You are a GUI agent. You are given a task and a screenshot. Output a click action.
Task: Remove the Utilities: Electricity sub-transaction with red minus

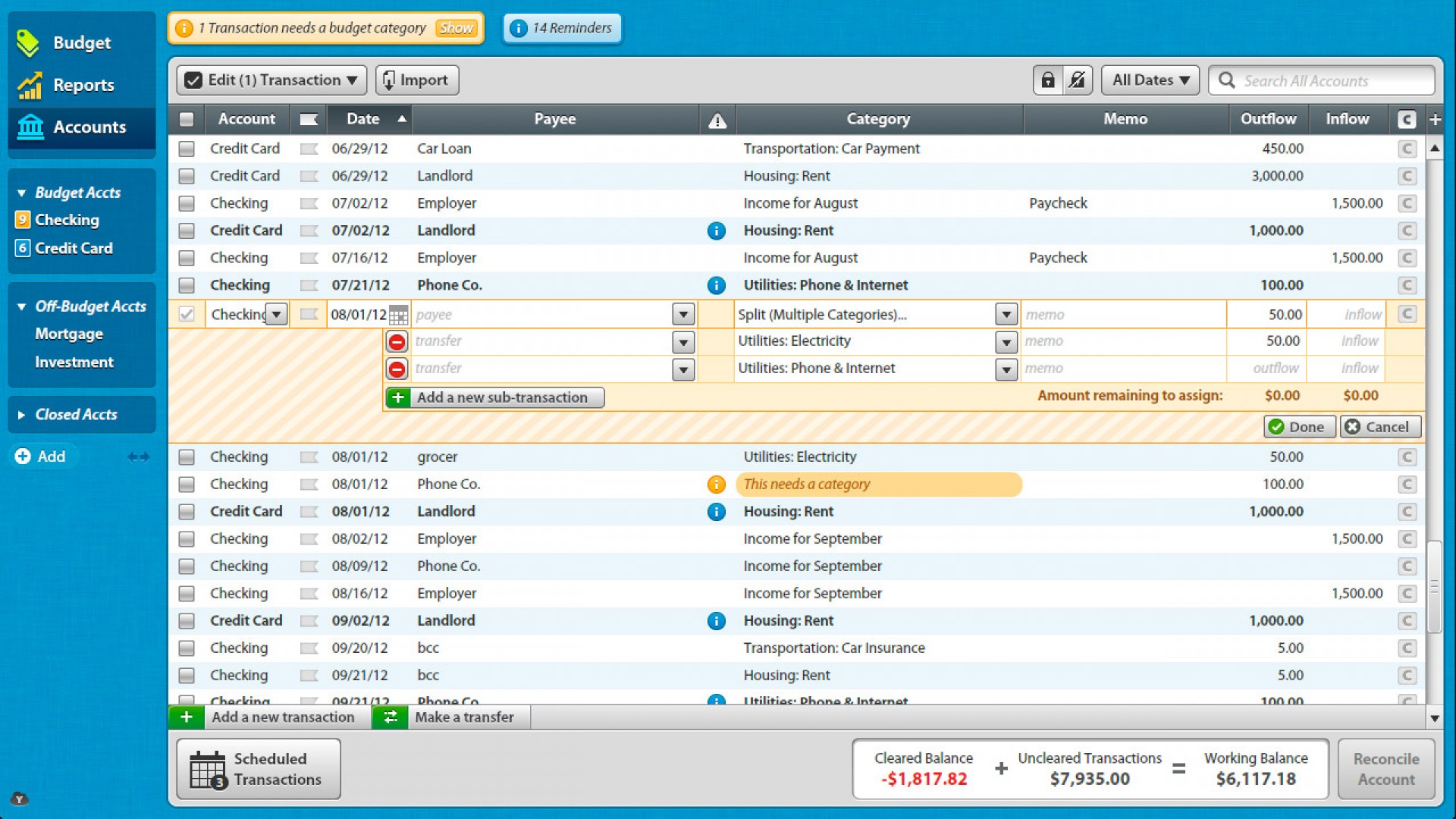click(397, 341)
